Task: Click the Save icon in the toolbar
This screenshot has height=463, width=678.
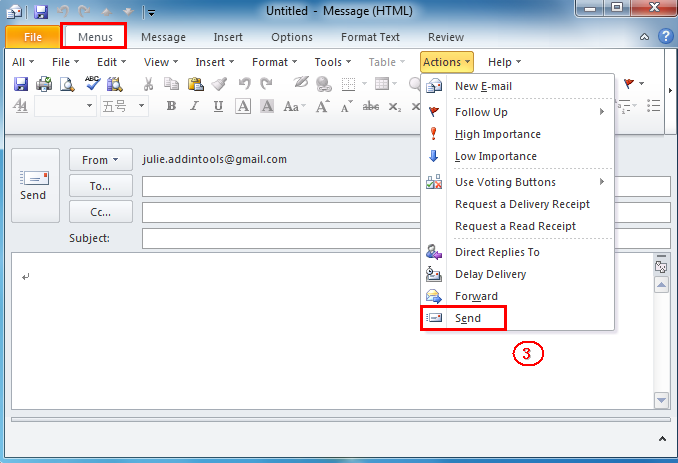Action: coord(21,83)
